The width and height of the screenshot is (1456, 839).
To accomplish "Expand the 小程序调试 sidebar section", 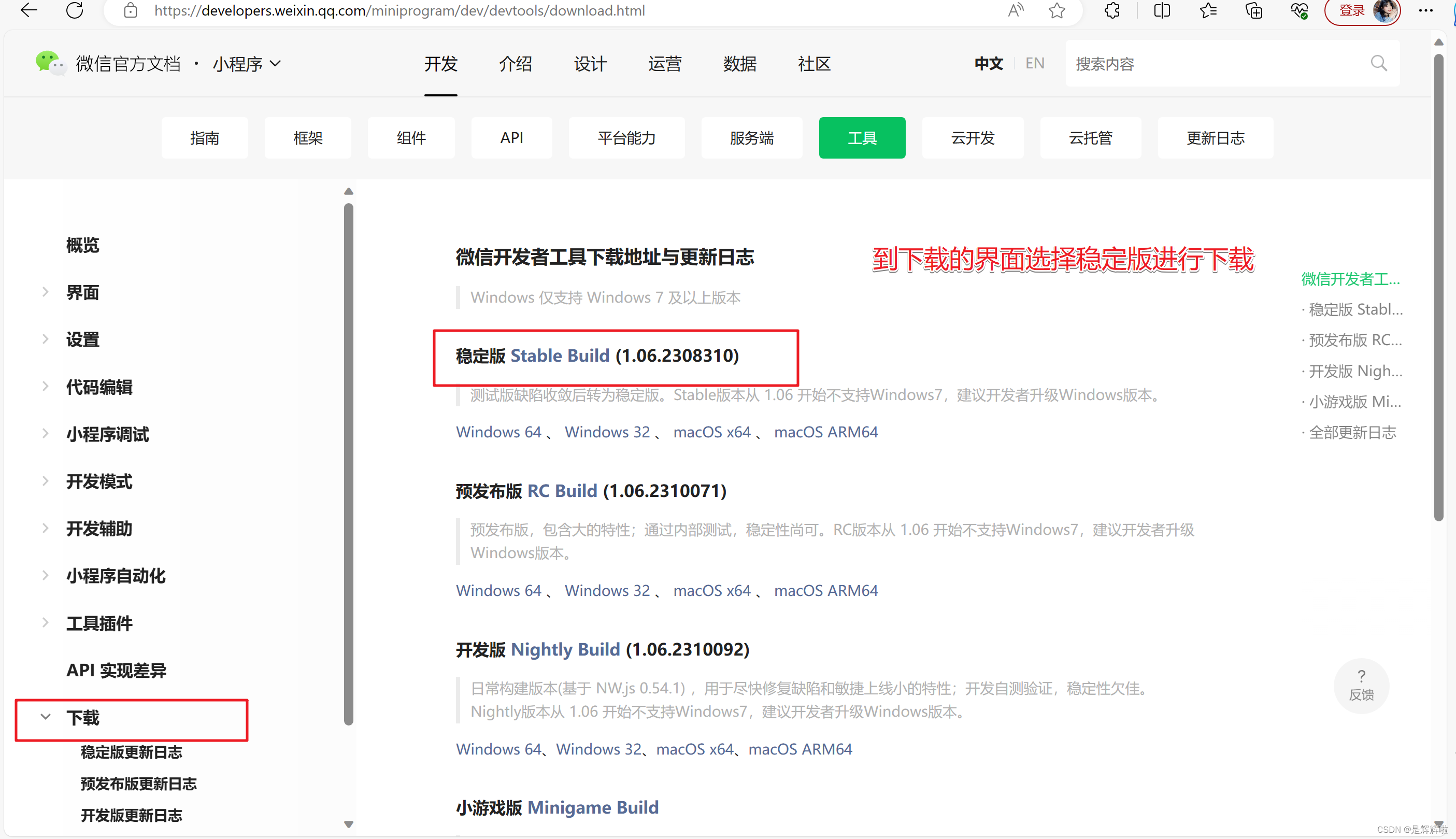I will coord(46,434).
